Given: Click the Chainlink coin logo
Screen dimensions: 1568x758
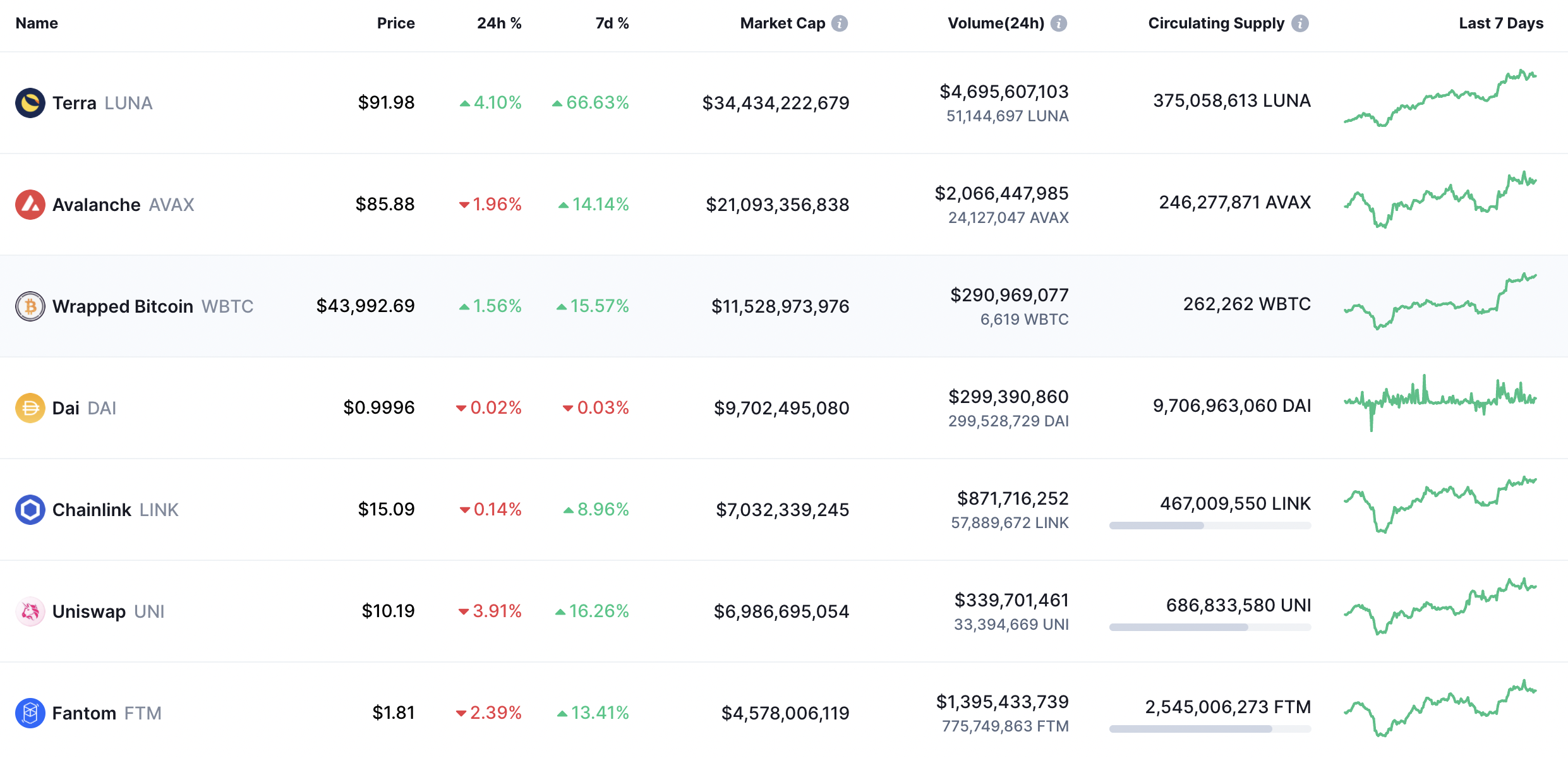Looking at the screenshot, I should click(x=30, y=510).
